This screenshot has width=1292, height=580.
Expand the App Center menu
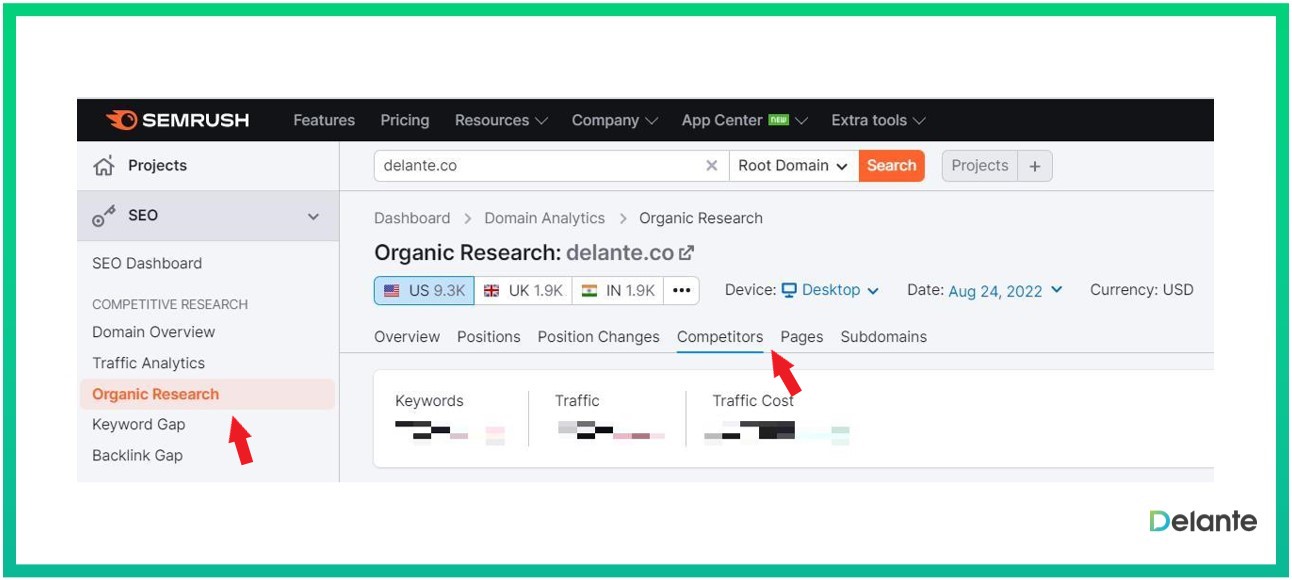pos(745,120)
